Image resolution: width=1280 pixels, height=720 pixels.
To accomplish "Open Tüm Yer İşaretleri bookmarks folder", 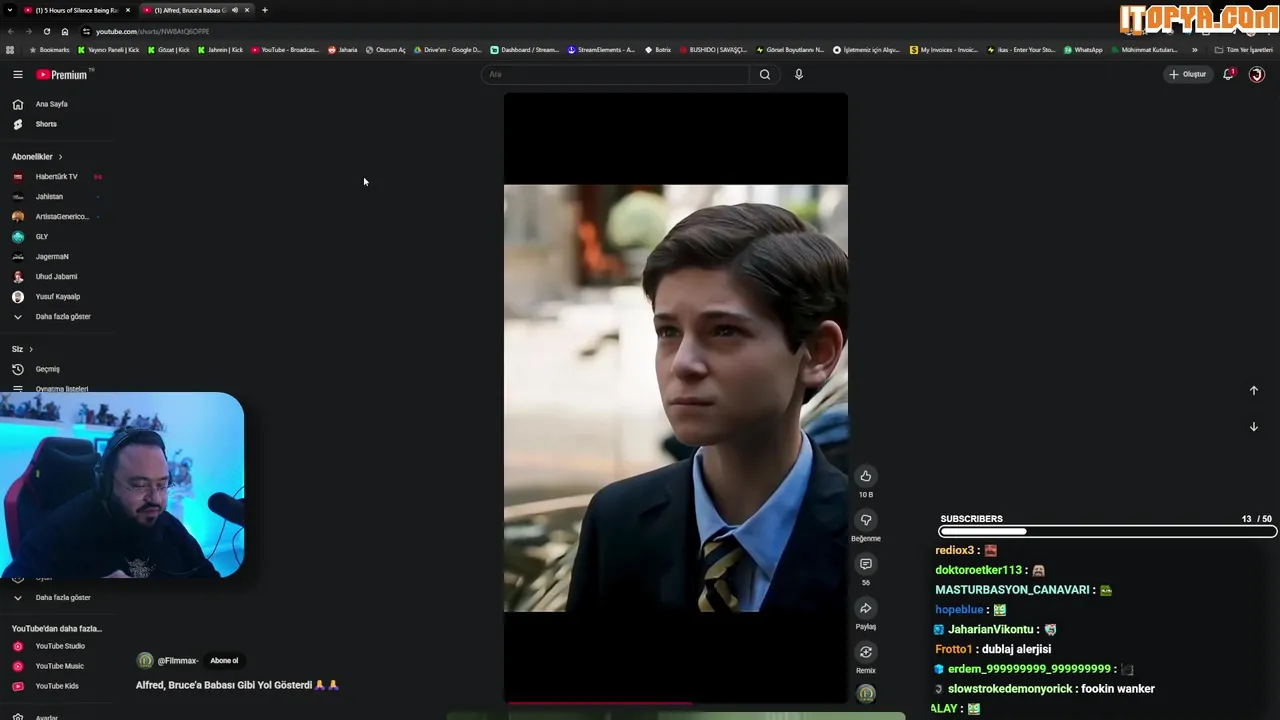I will click(1244, 50).
